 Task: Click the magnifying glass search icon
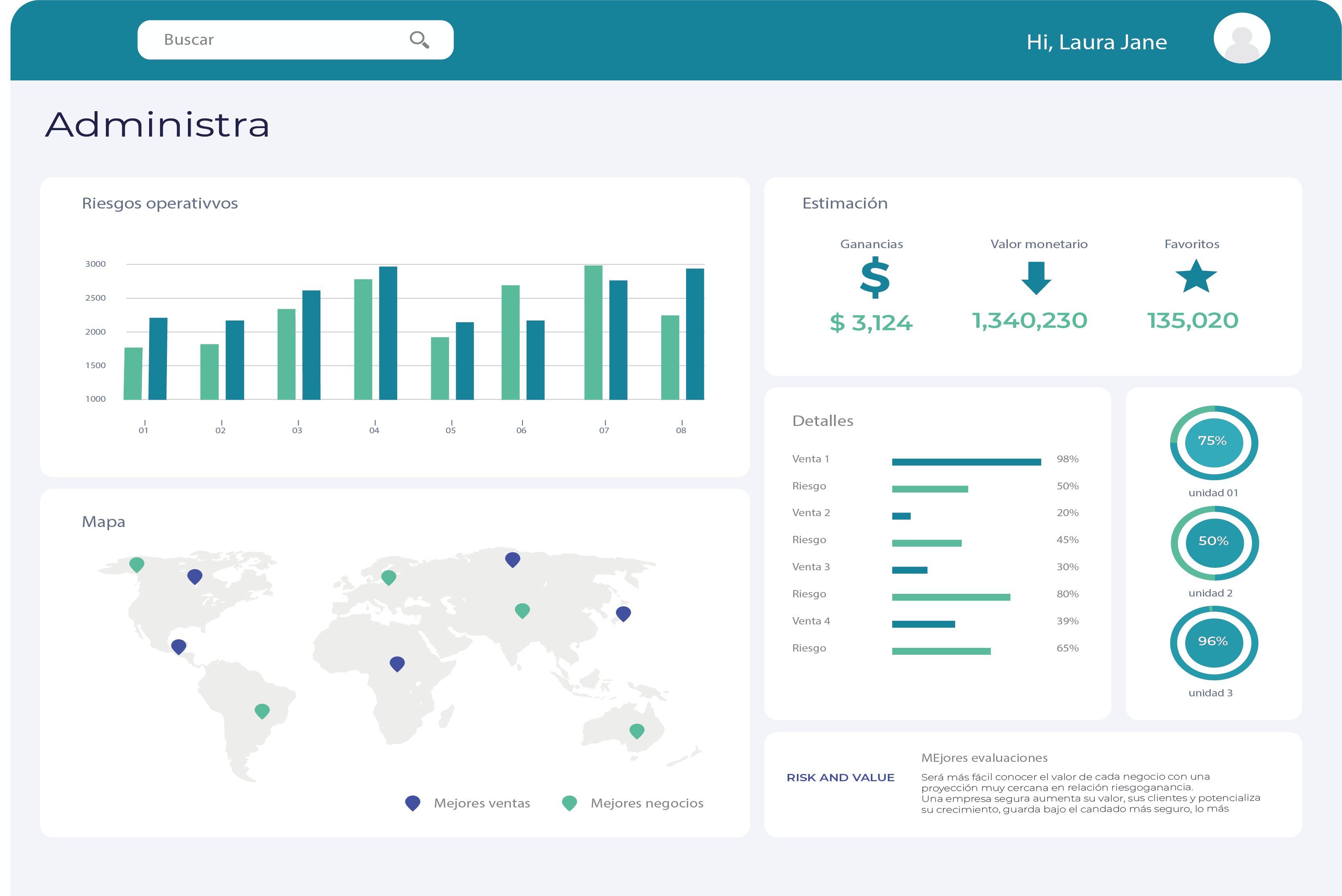coord(419,40)
